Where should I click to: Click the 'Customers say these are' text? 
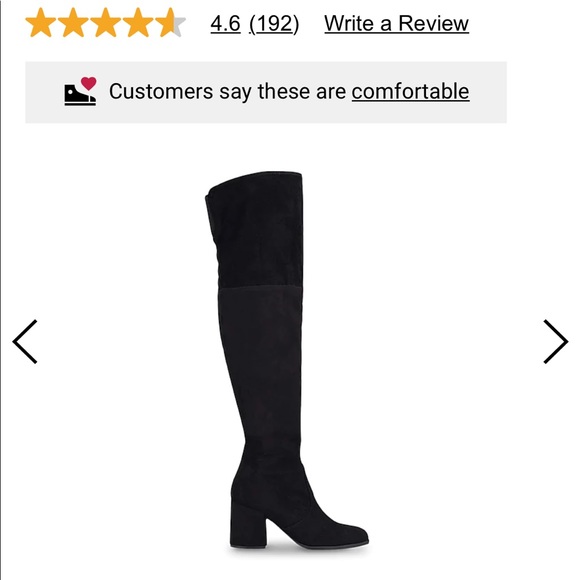click(x=227, y=91)
